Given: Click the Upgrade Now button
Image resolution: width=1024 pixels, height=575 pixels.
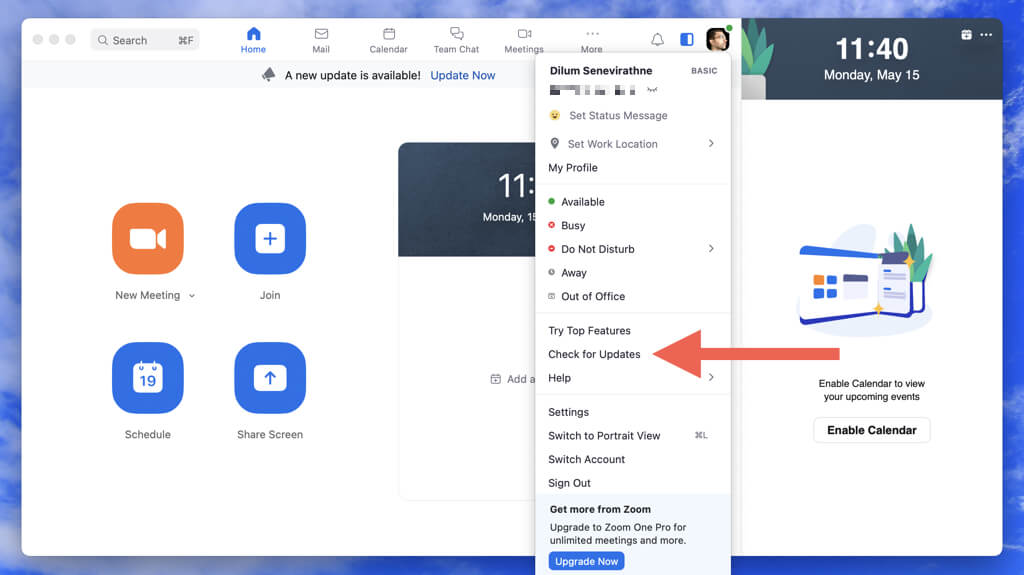Looking at the screenshot, I should click(x=586, y=561).
